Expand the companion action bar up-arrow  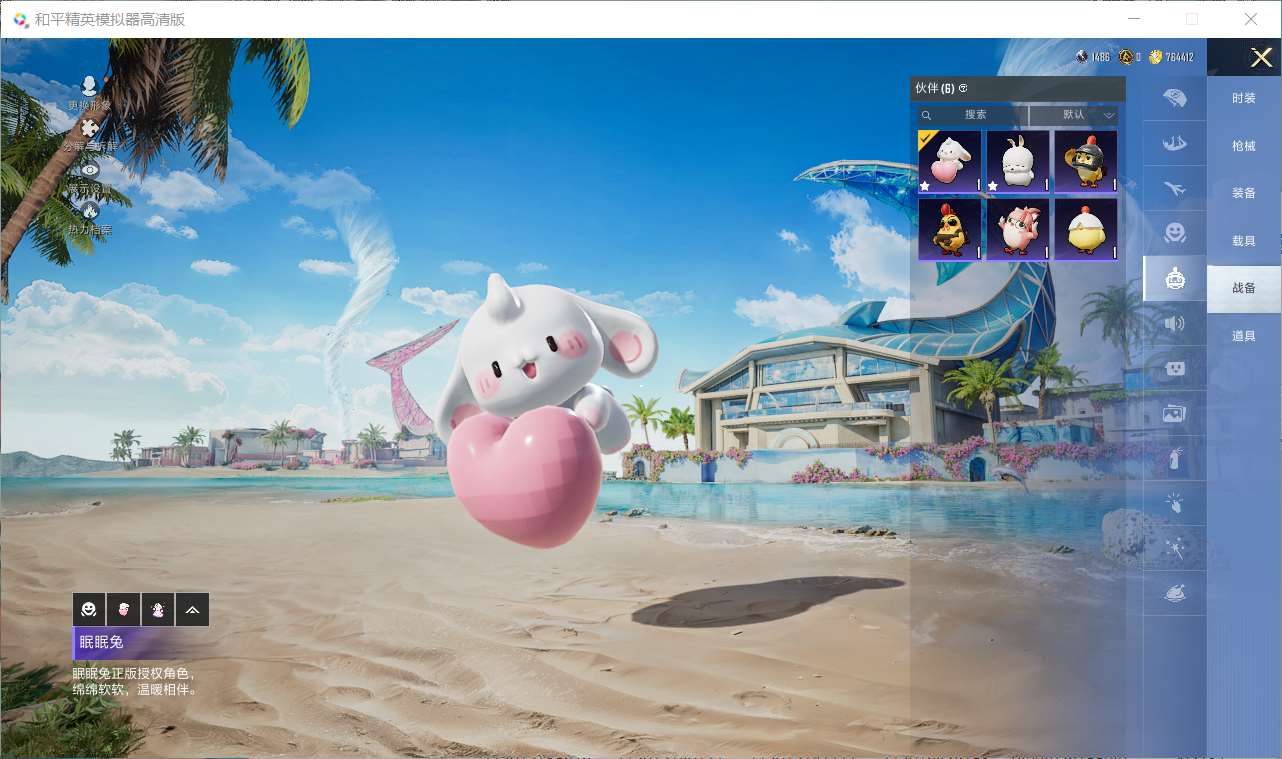(x=192, y=609)
